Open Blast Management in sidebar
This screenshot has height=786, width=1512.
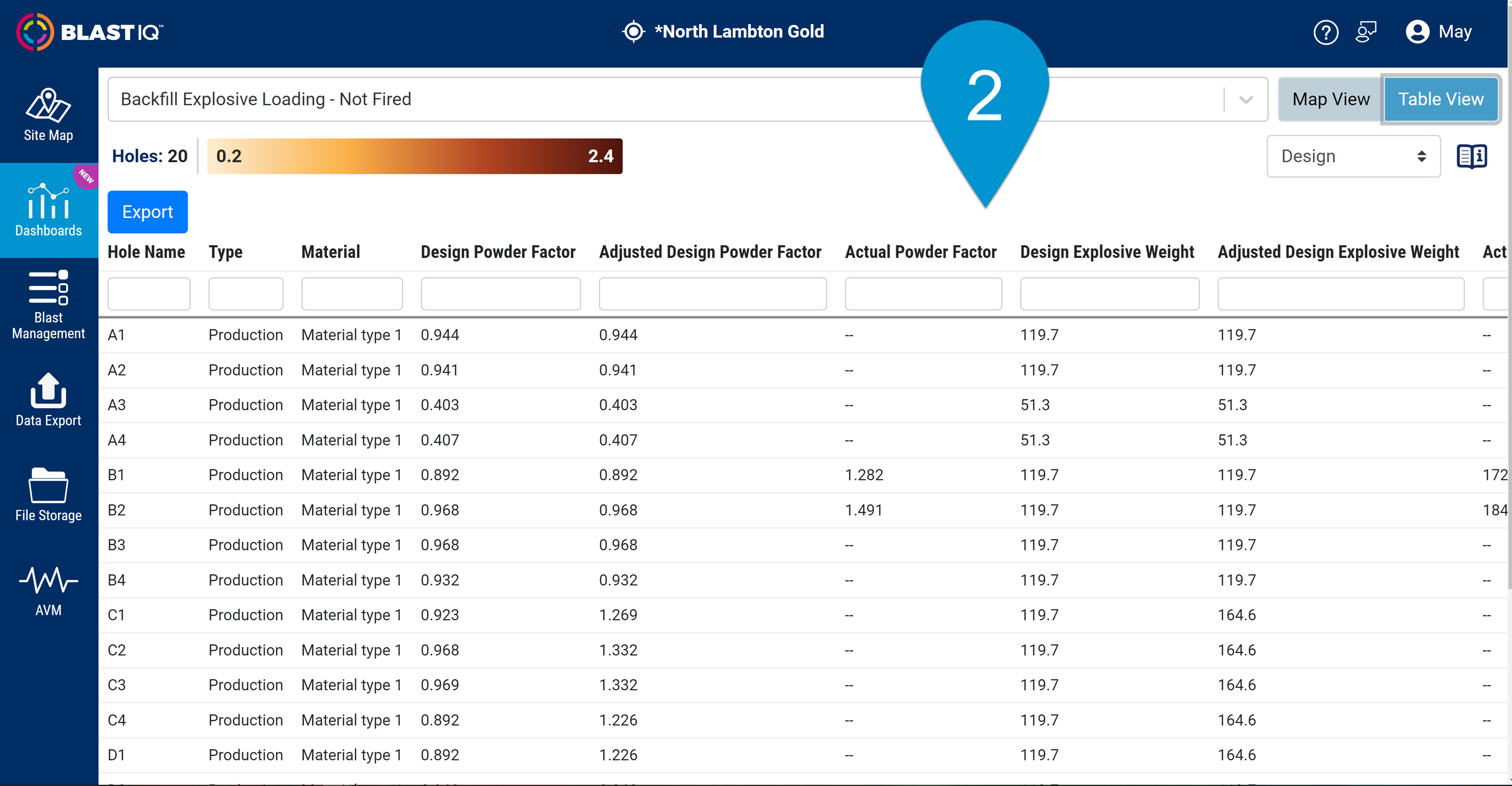click(48, 305)
